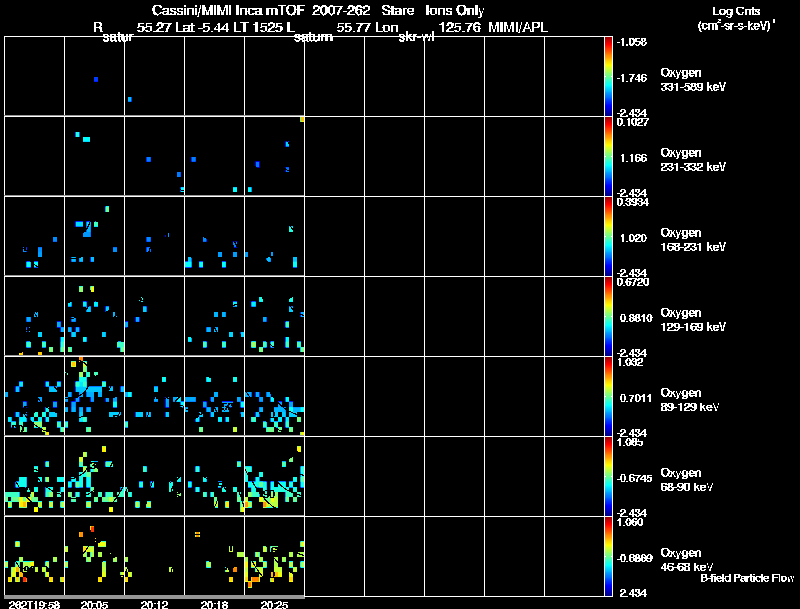Click the Oxygen 331-589 keV color bar
Screen dimensions: 800x609
point(608,76)
